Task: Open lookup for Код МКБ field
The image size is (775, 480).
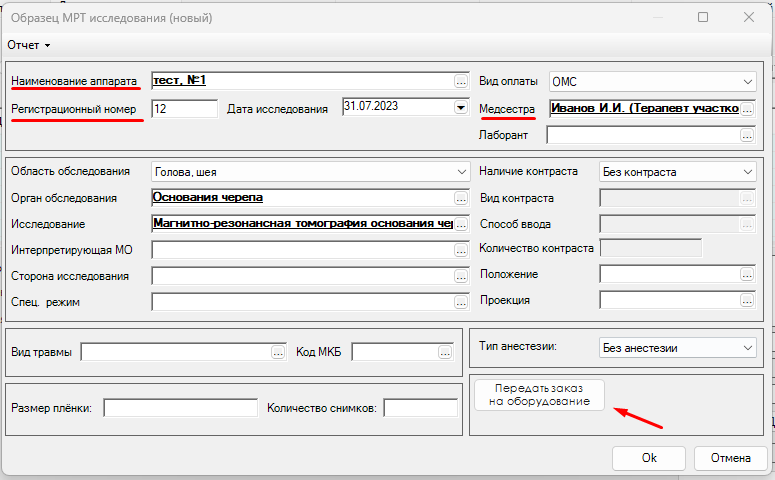Action: coord(445,351)
